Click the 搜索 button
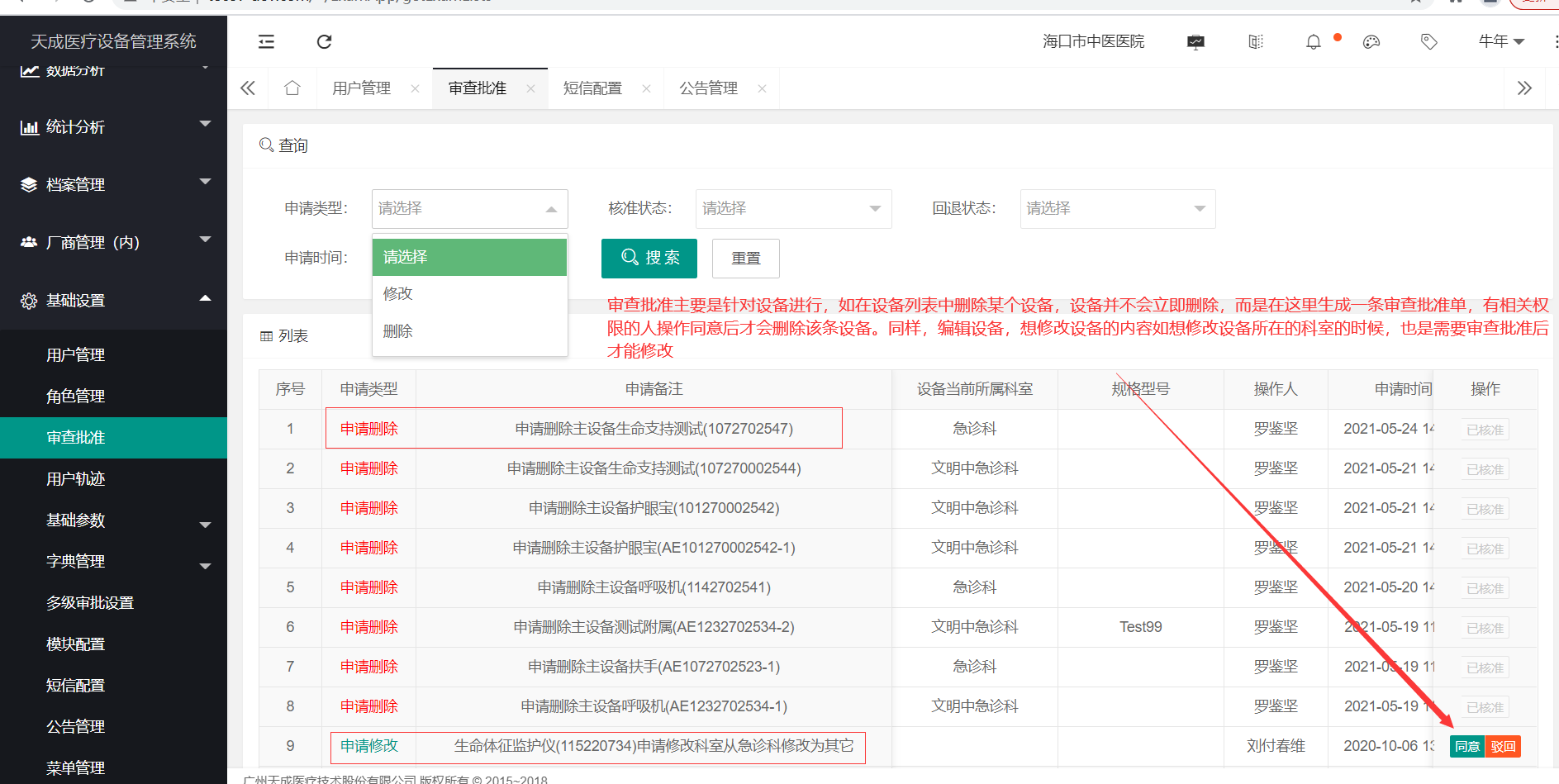The width and height of the screenshot is (1559, 784). click(x=649, y=259)
